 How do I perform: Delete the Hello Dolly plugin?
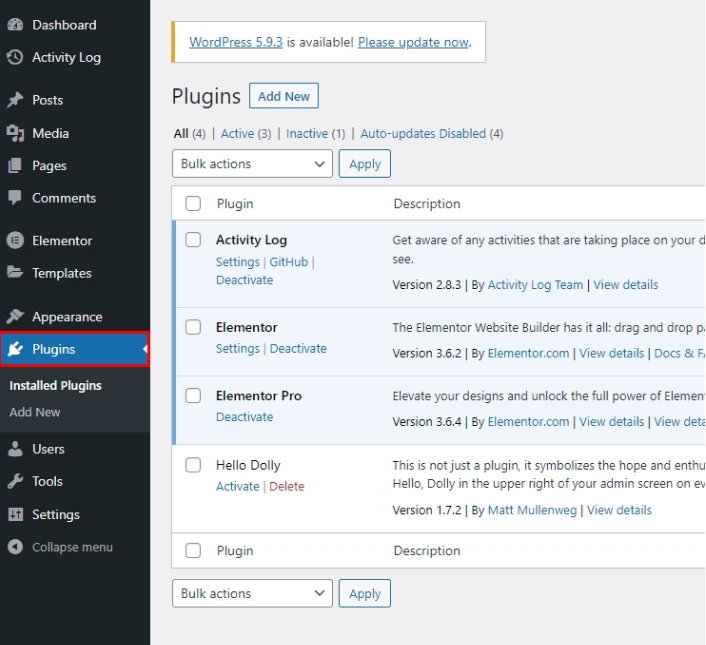click(287, 486)
